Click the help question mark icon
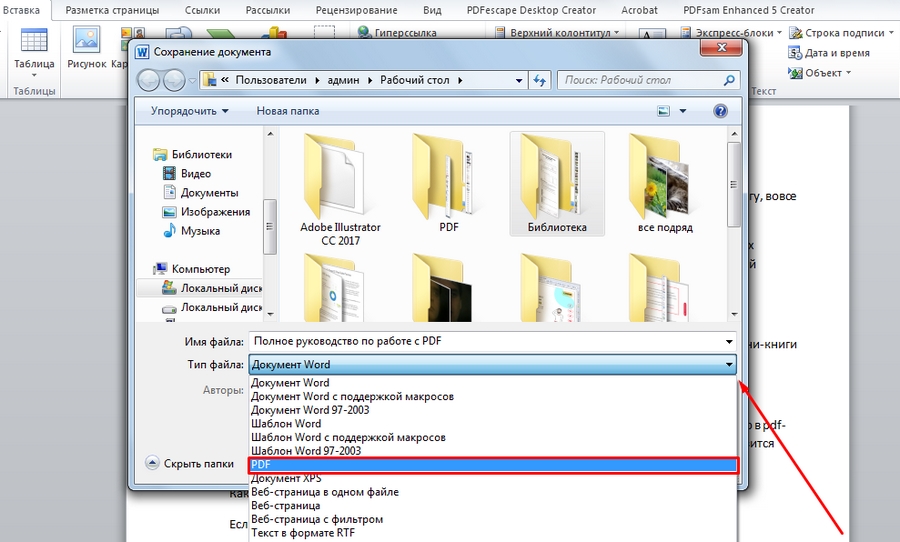900x542 pixels. pos(720,111)
